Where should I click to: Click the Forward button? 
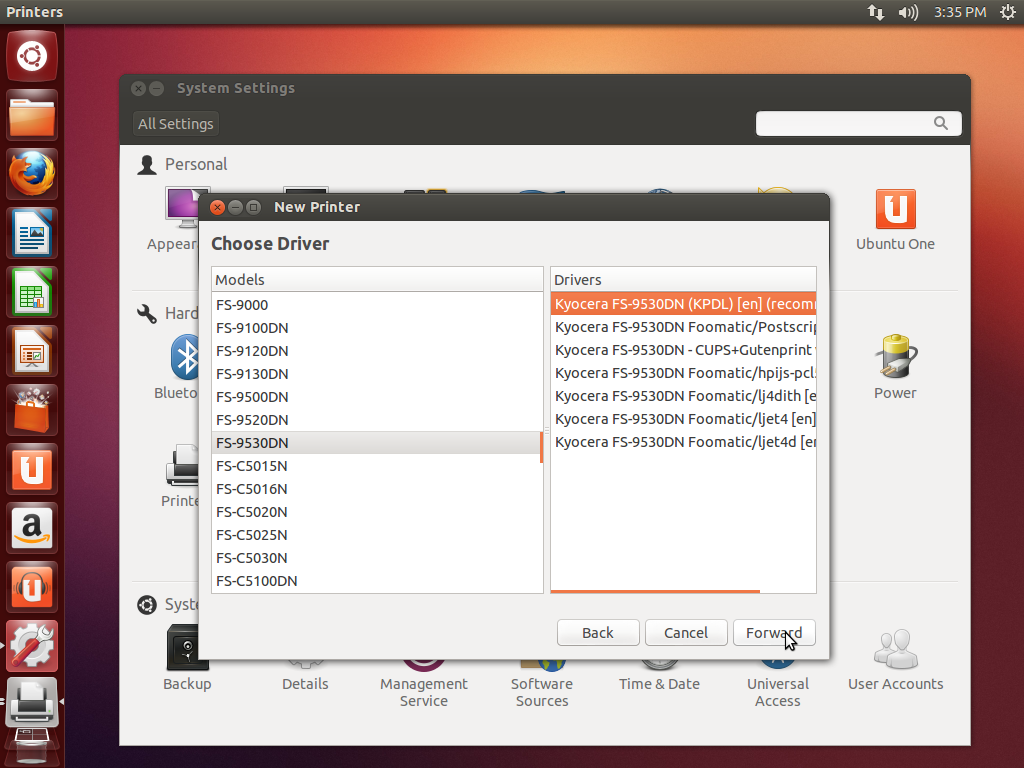(x=774, y=633)
